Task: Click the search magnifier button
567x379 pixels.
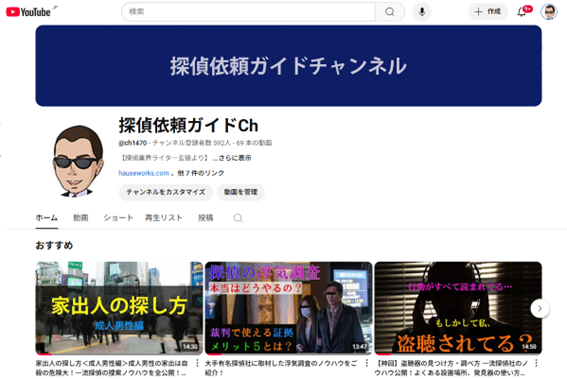Action: point(390,12)
